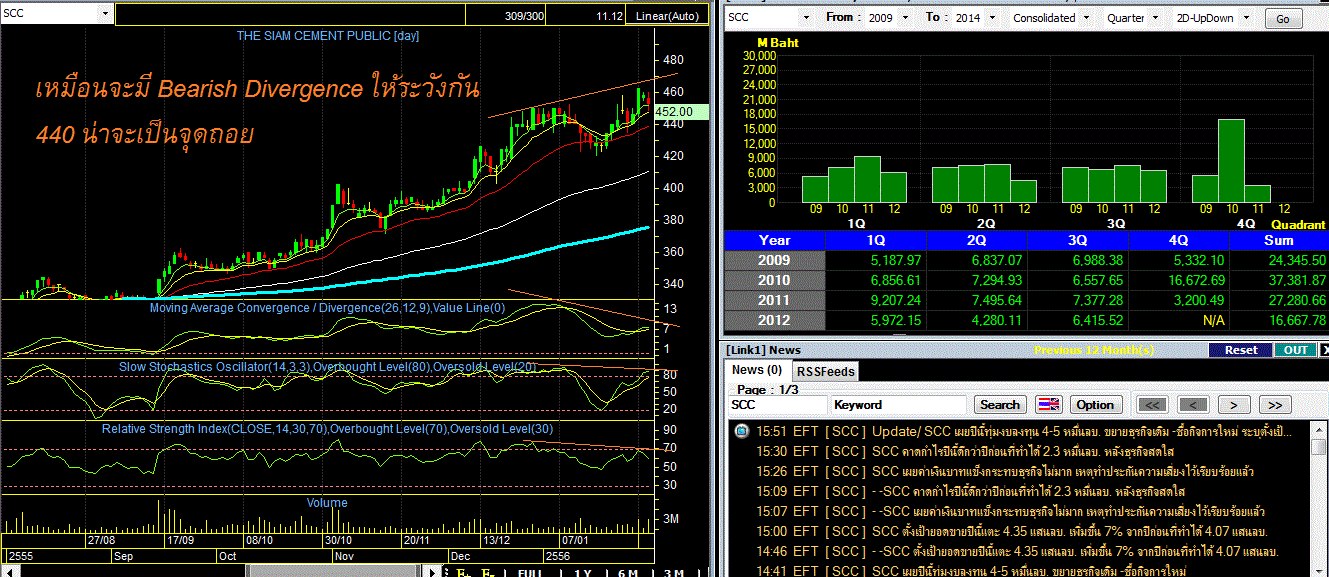The width and height of the screenshot is (1329, 577).
Task: Open the 14:46 SCC news headline
Action: click(1017, 551)
